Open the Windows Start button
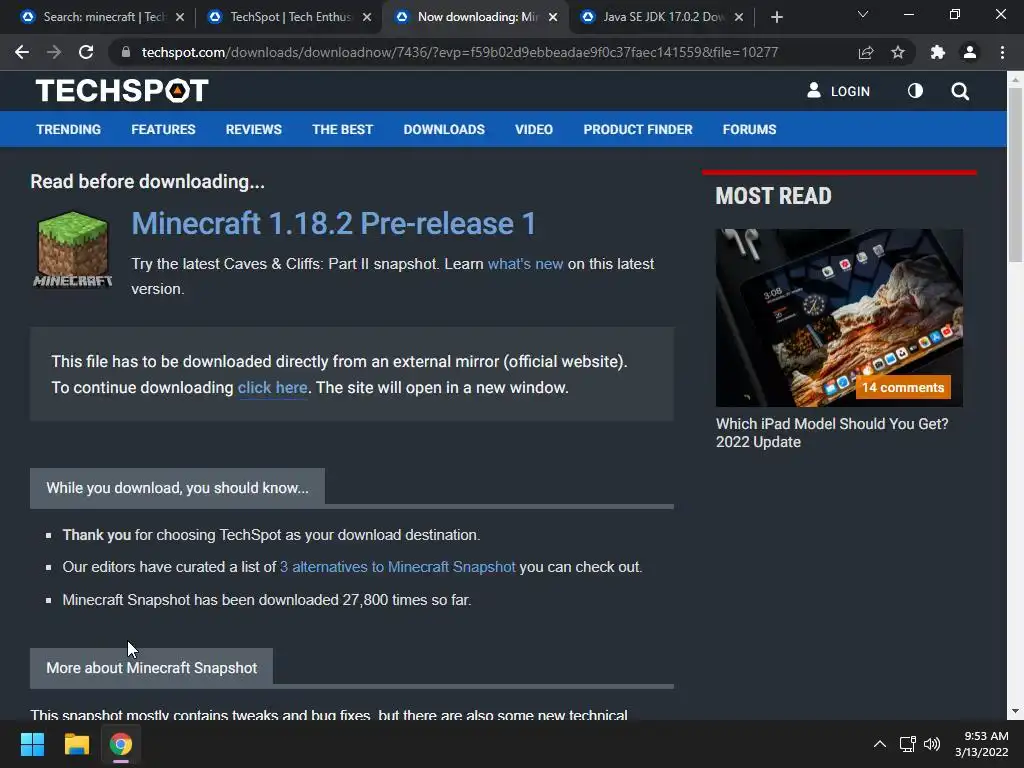This screenshot has height=768, width=1024. tap(32, 744)
